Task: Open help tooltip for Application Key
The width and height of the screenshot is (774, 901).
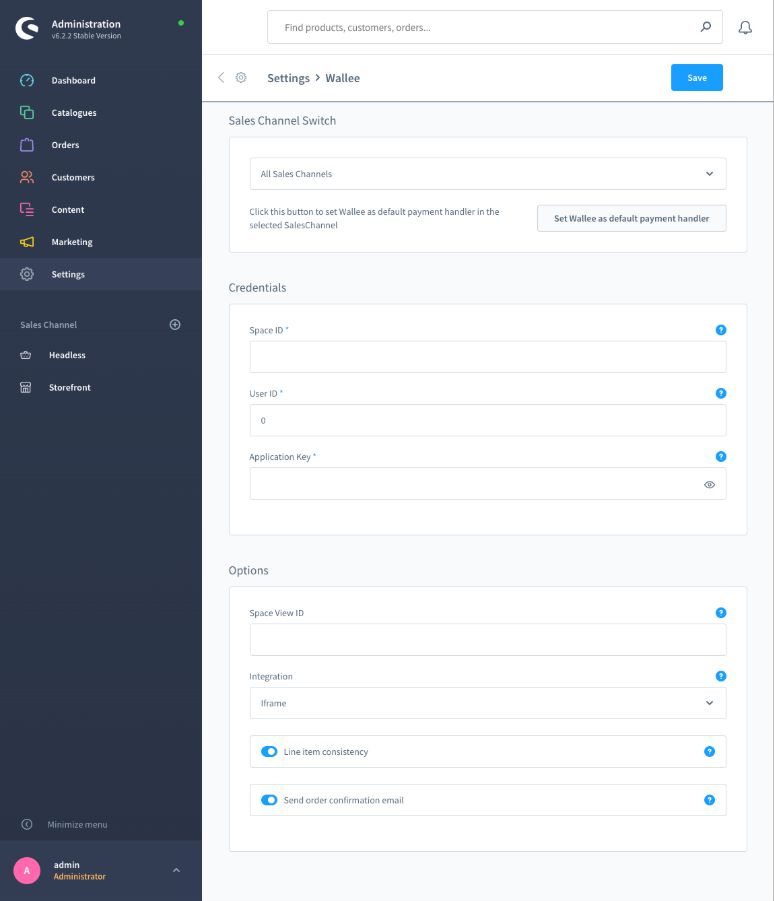Action: pyautogui.click(x=721, y=457)
